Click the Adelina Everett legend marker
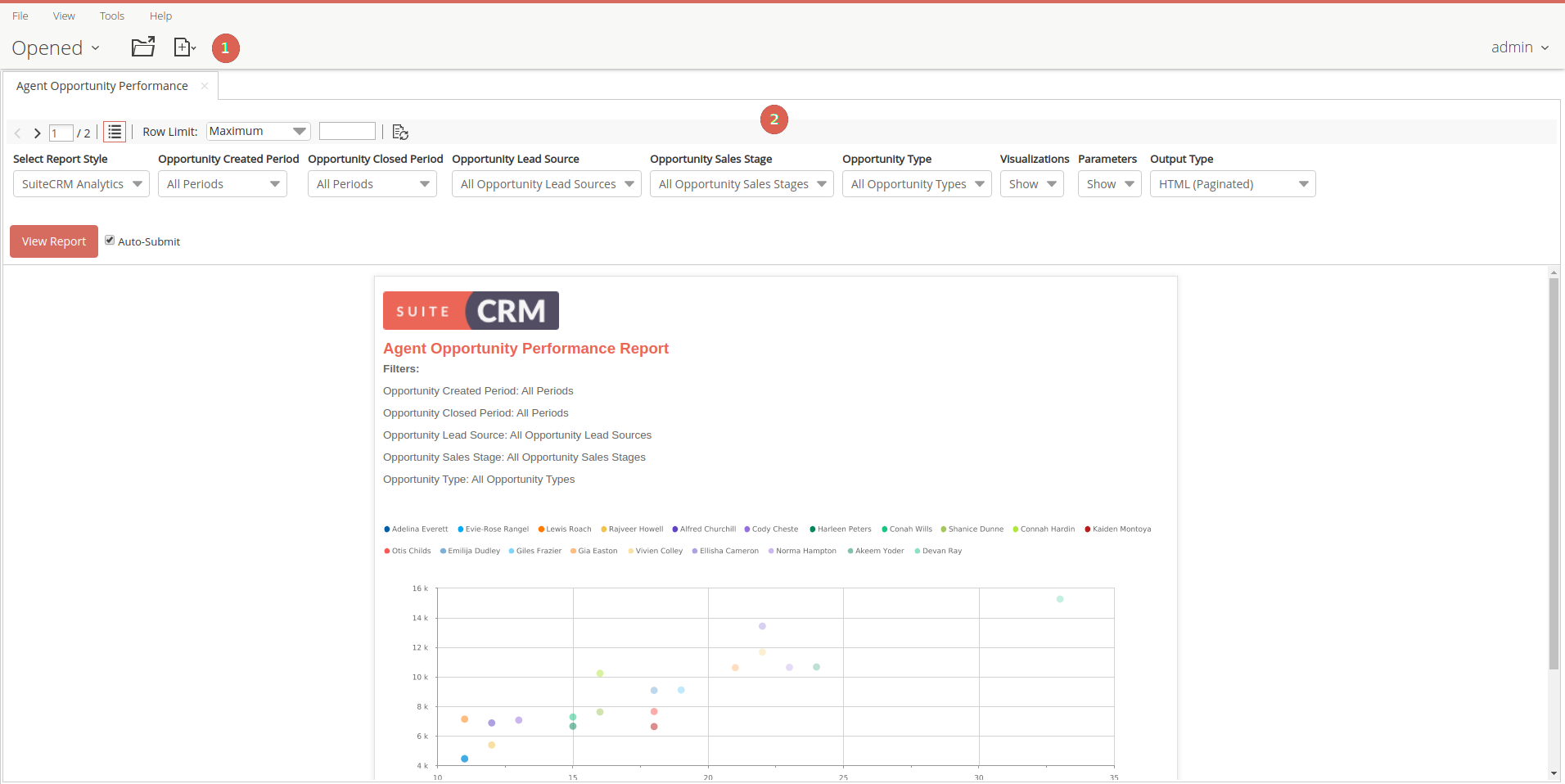Viewport: 1565px width, 784px height. pos(387,529)
